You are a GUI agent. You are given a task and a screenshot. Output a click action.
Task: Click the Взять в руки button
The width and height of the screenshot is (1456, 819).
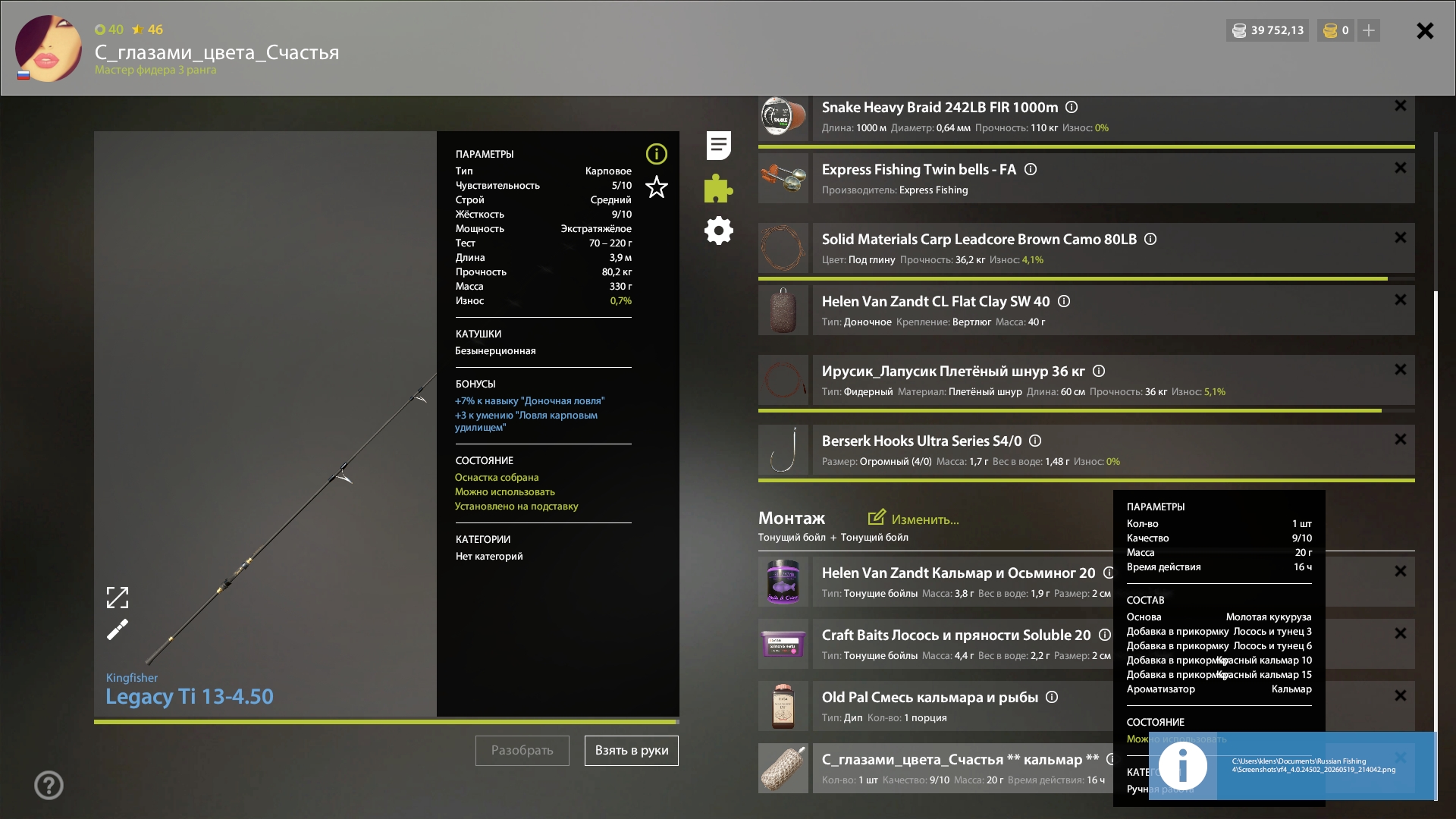click(x=632, y=751)
